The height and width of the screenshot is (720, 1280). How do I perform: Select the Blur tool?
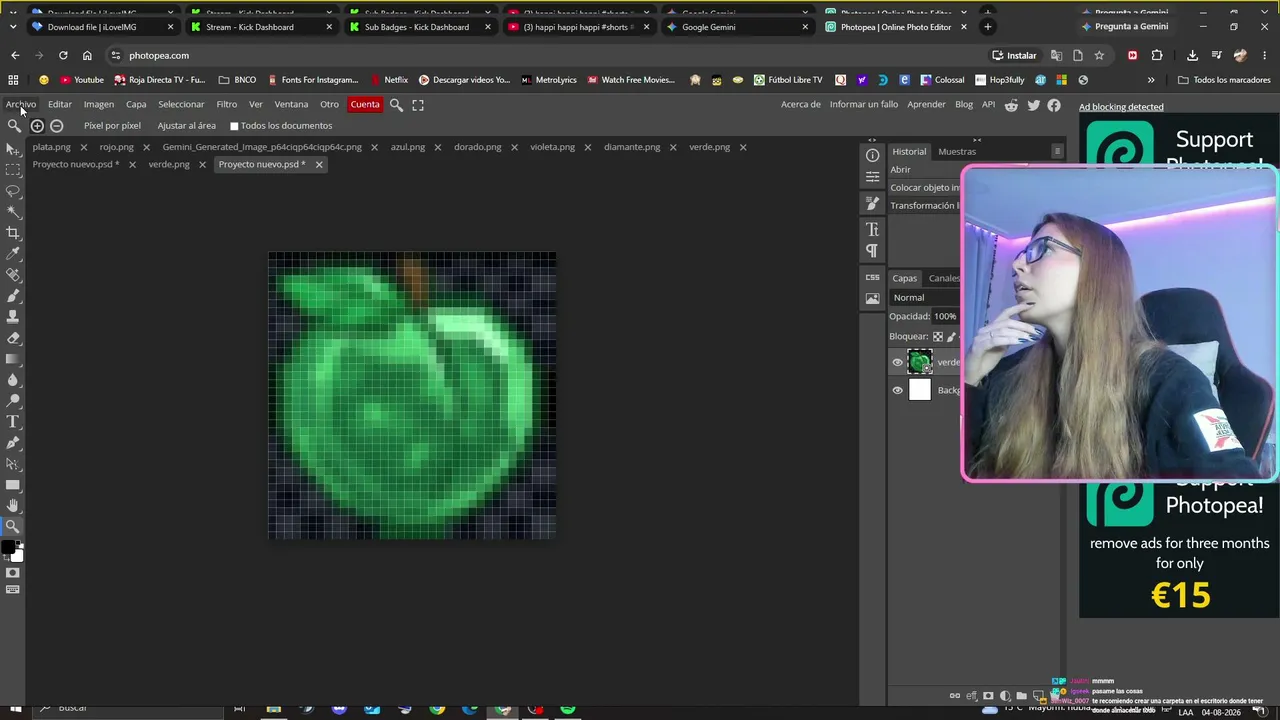point(13,380)
